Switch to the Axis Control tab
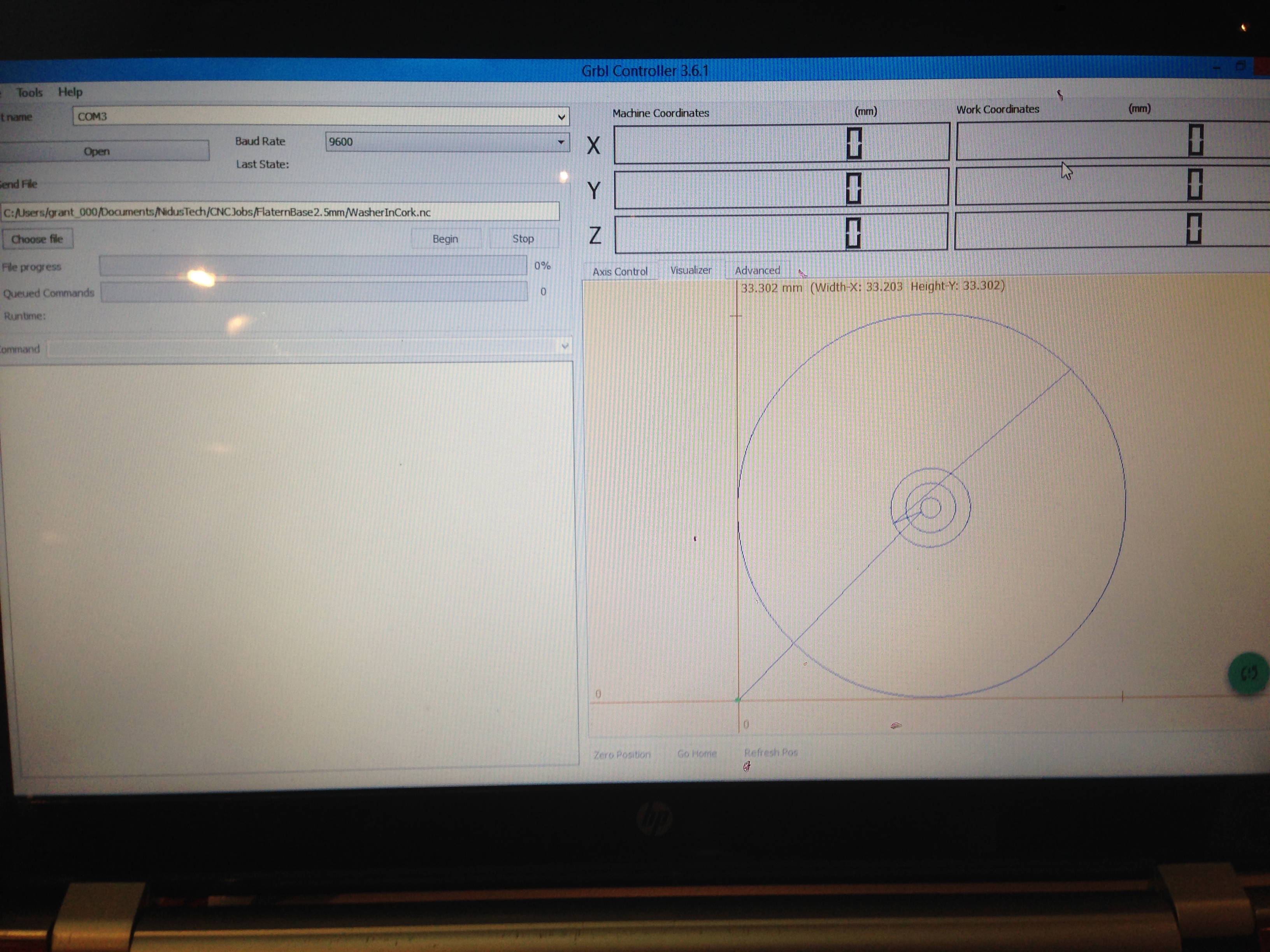Screen dimensions: 1270x952 pos(620,271)
